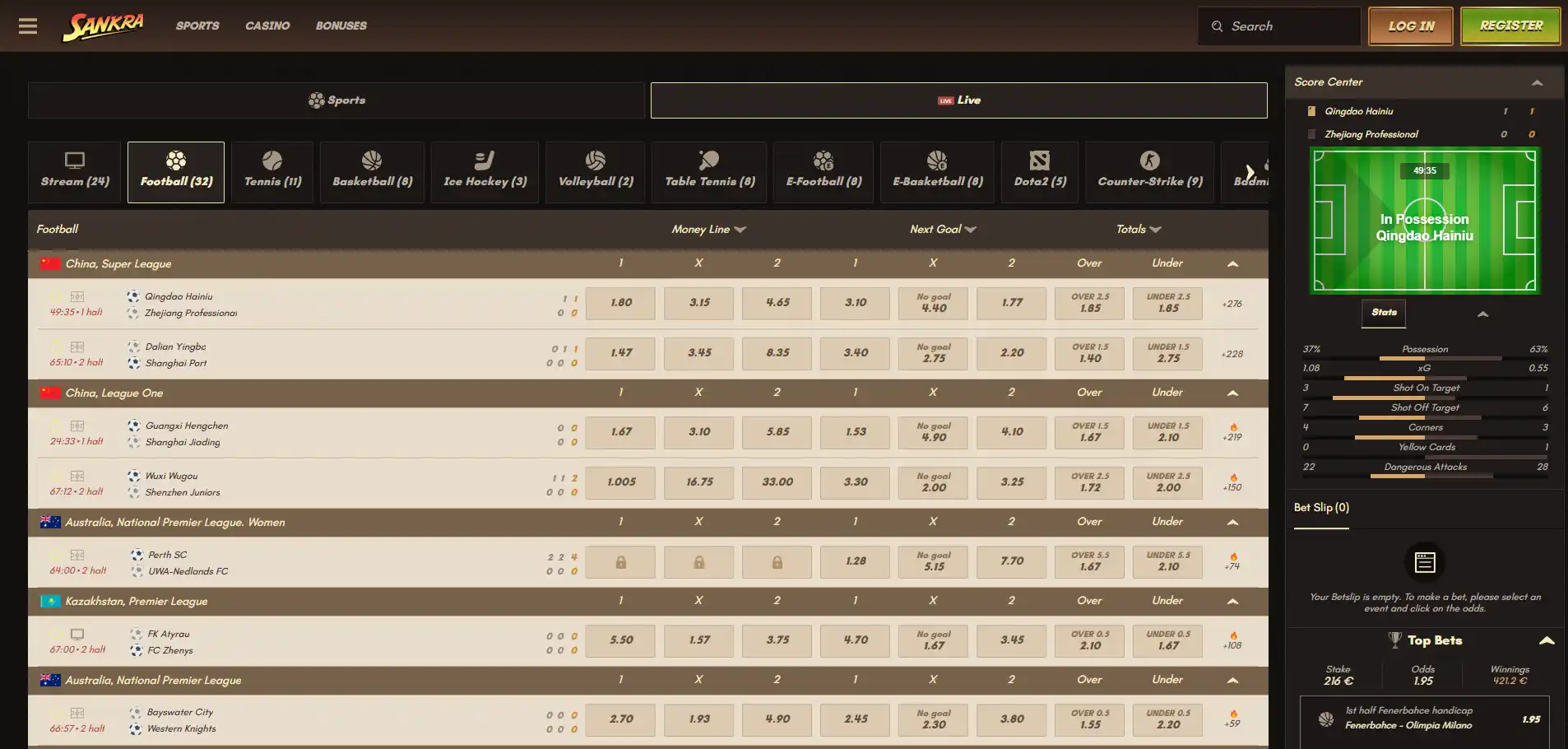
Task: Collapse the Kazakhstan, Premier League section
Action: point(1232,601)
